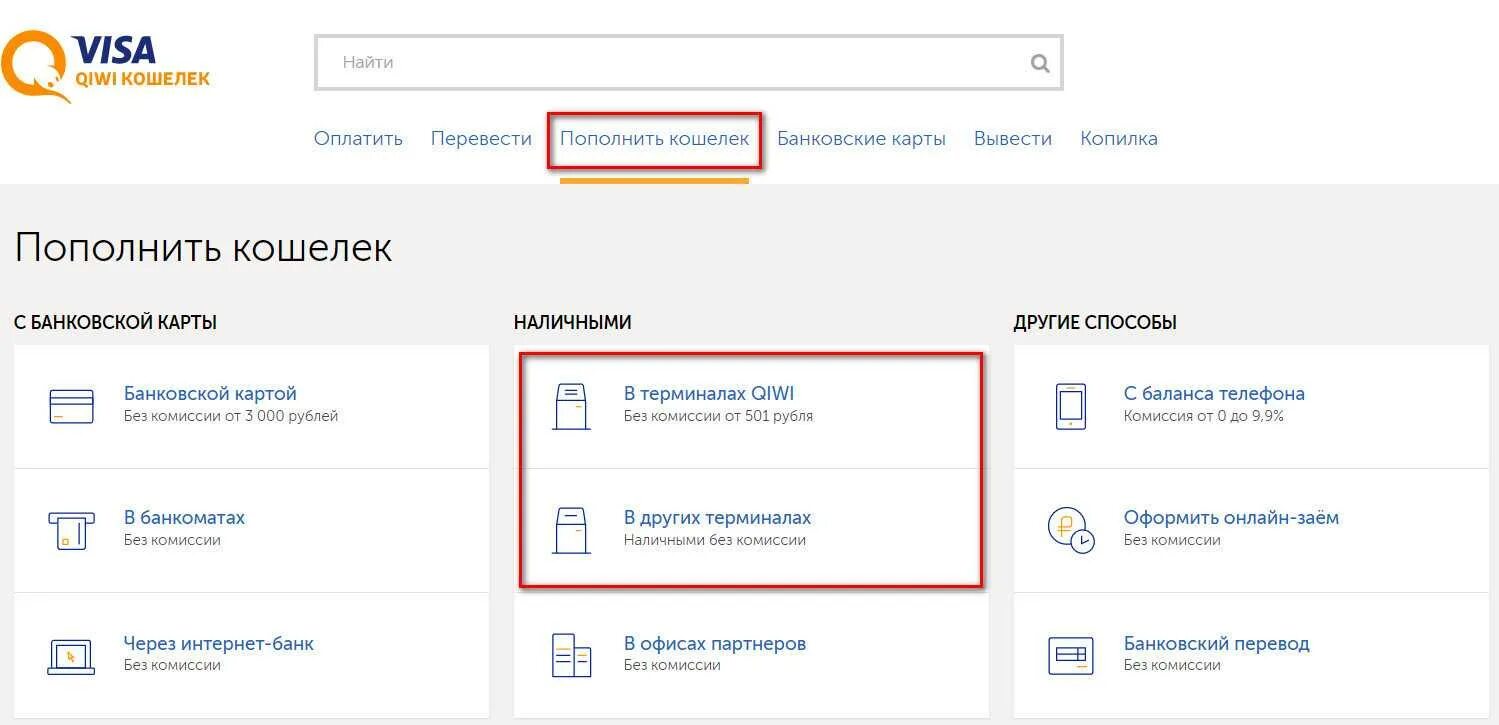The width and height of the screenshot is (1499, 725).
Task: Open the Оформить онлайн-заём link
Action: [x=1231, y=518]
